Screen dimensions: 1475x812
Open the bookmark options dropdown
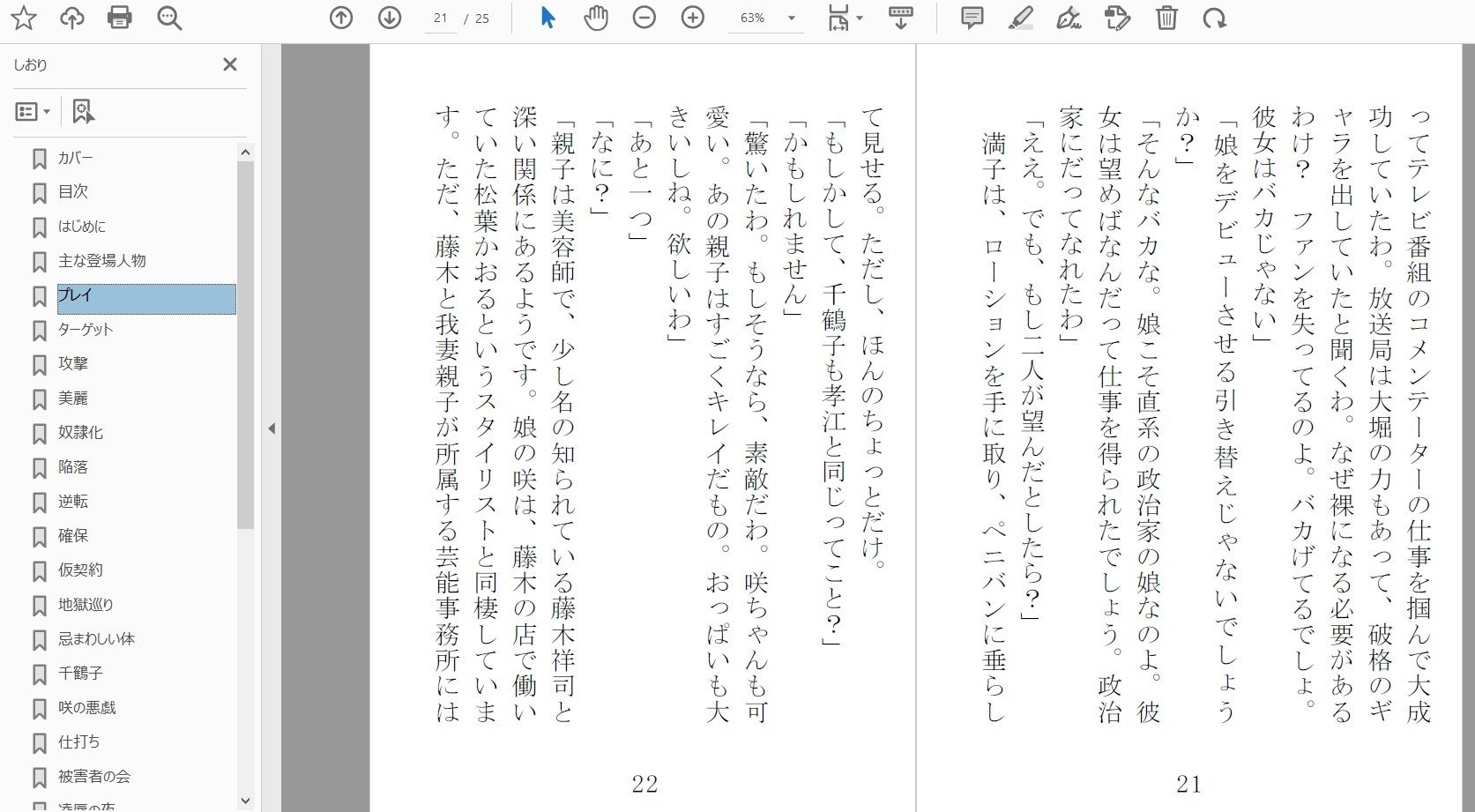click(x=33, y=111)
